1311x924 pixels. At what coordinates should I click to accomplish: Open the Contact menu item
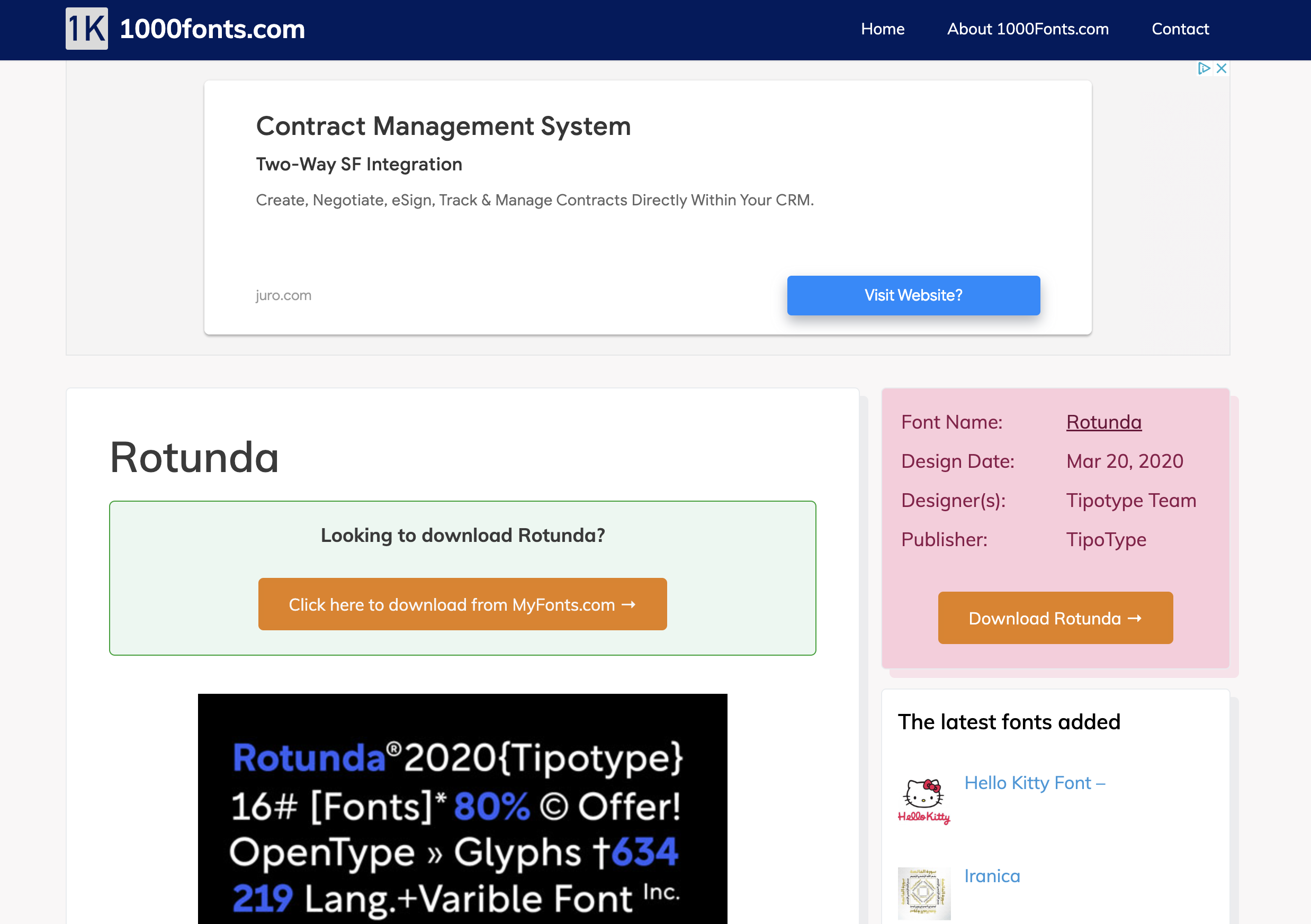(x=1180, y=29)
